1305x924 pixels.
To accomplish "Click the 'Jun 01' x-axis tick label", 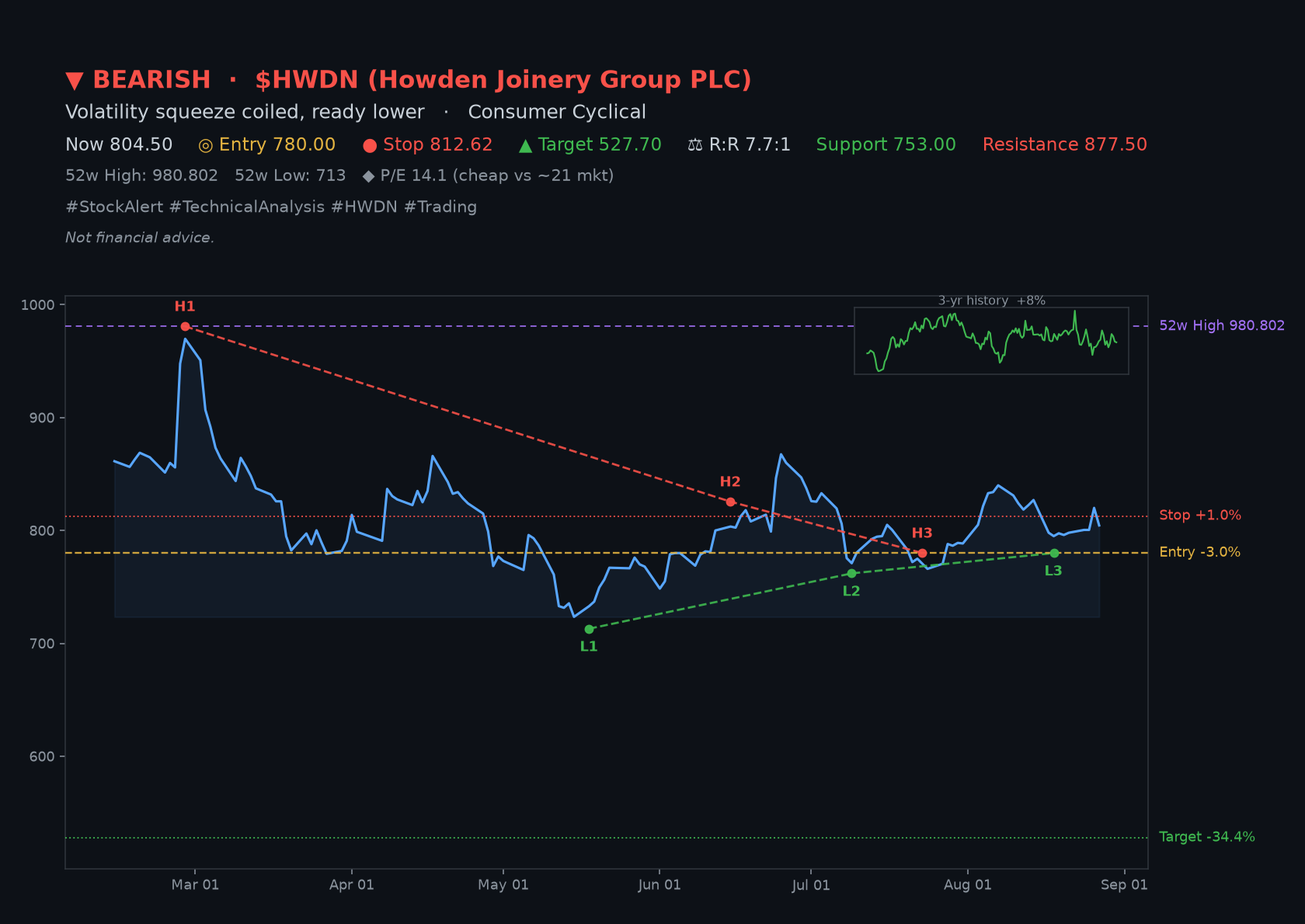I will coord(659,885).
